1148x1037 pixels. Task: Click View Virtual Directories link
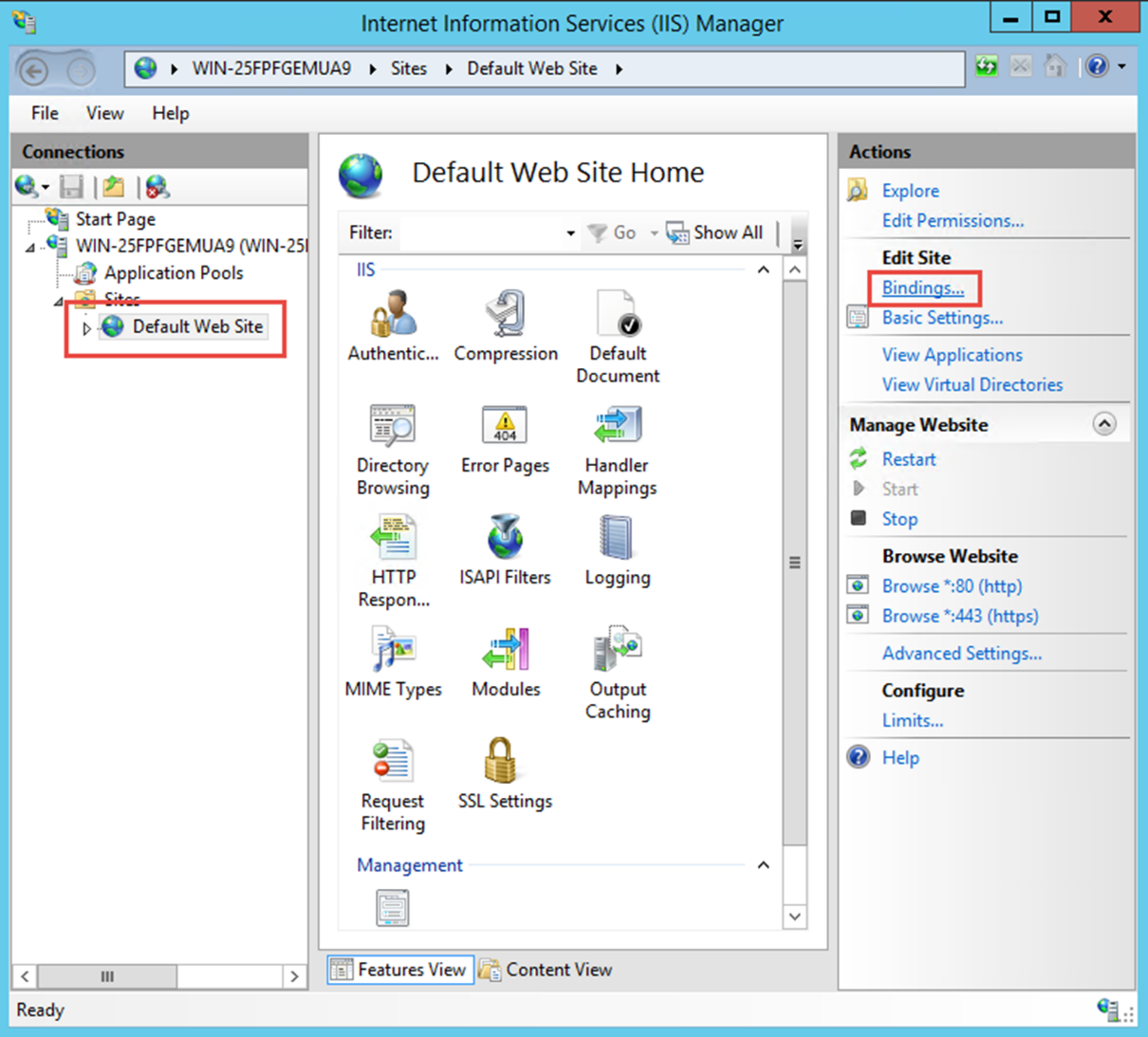(972, 384)
